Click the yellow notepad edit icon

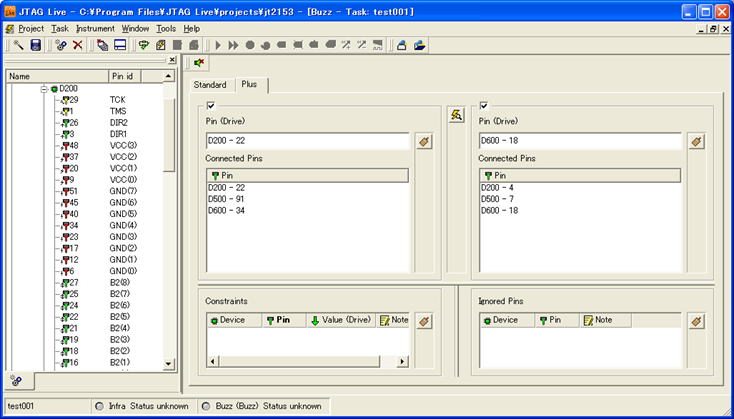point(161,45)
